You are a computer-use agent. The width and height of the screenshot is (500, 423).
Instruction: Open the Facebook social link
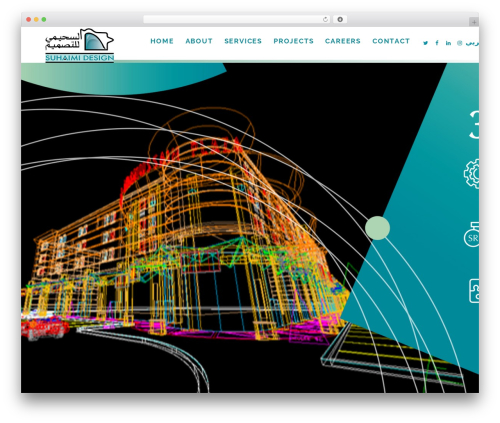[437, 43]
